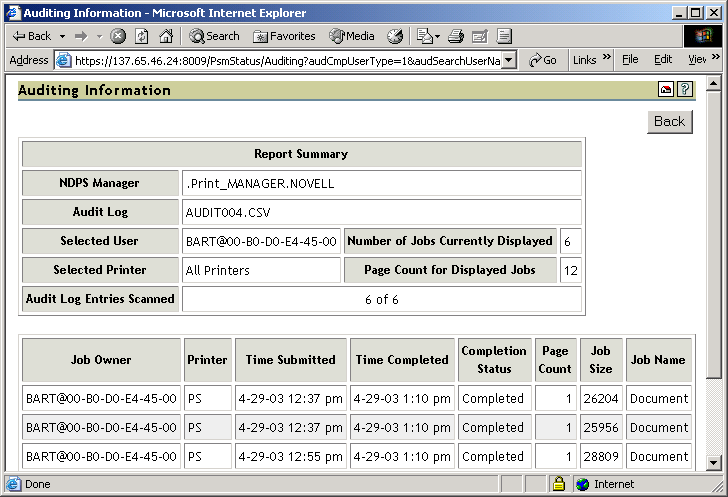Click the Done status bar page icon

(13, 484)
